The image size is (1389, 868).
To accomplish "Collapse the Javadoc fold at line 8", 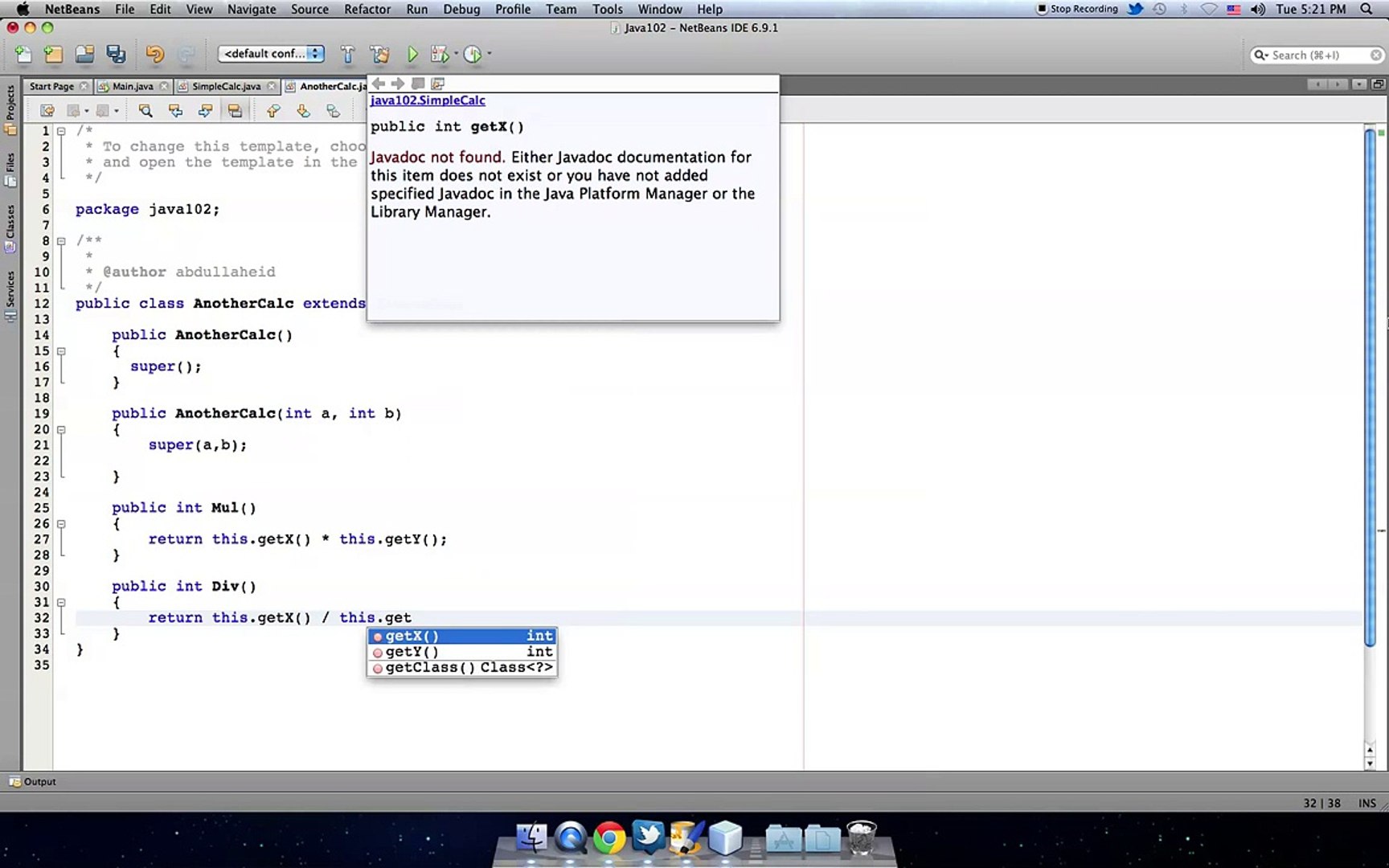I will (62, 240).
